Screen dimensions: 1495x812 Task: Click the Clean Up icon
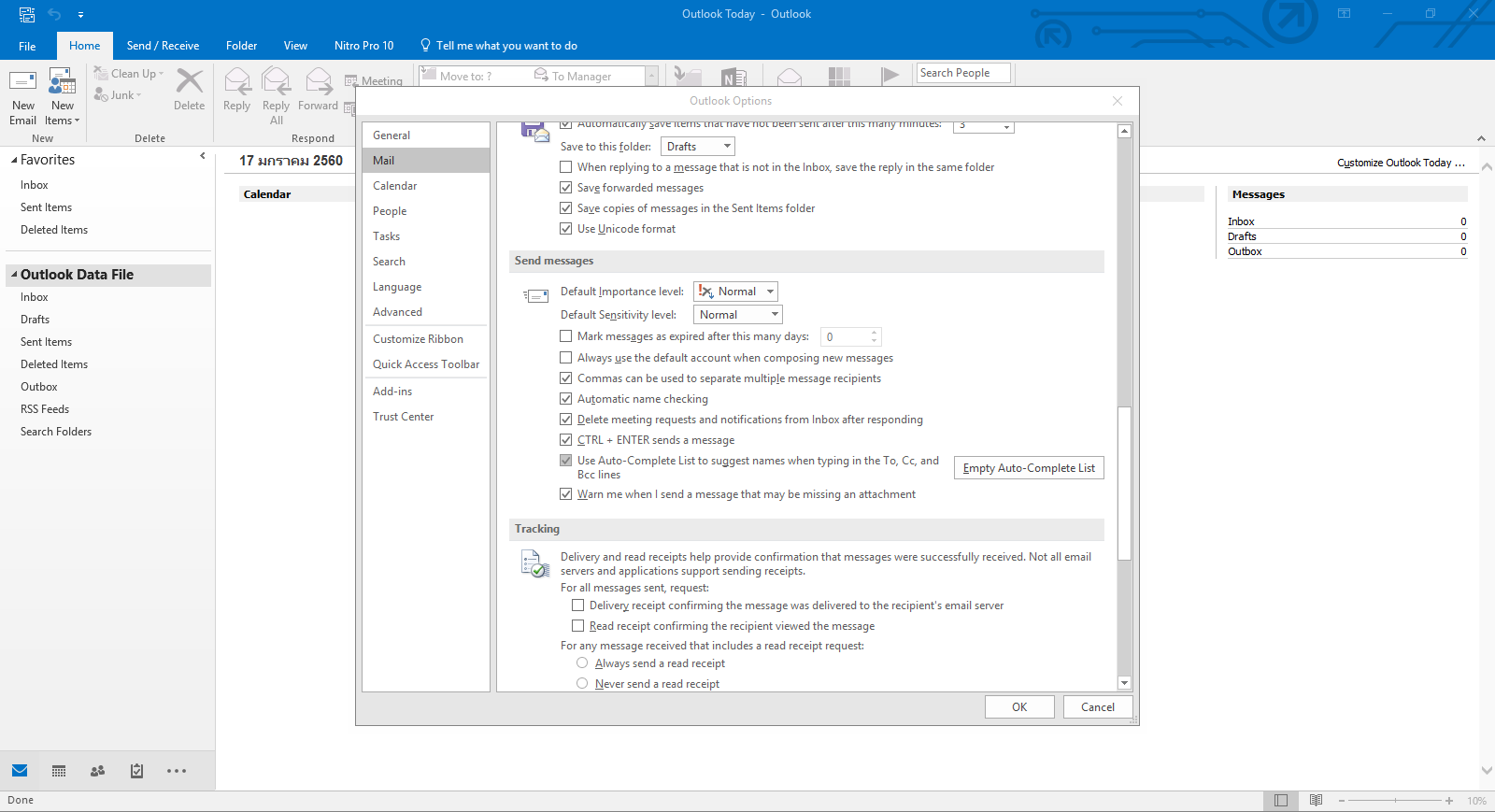tap(101, 73)
